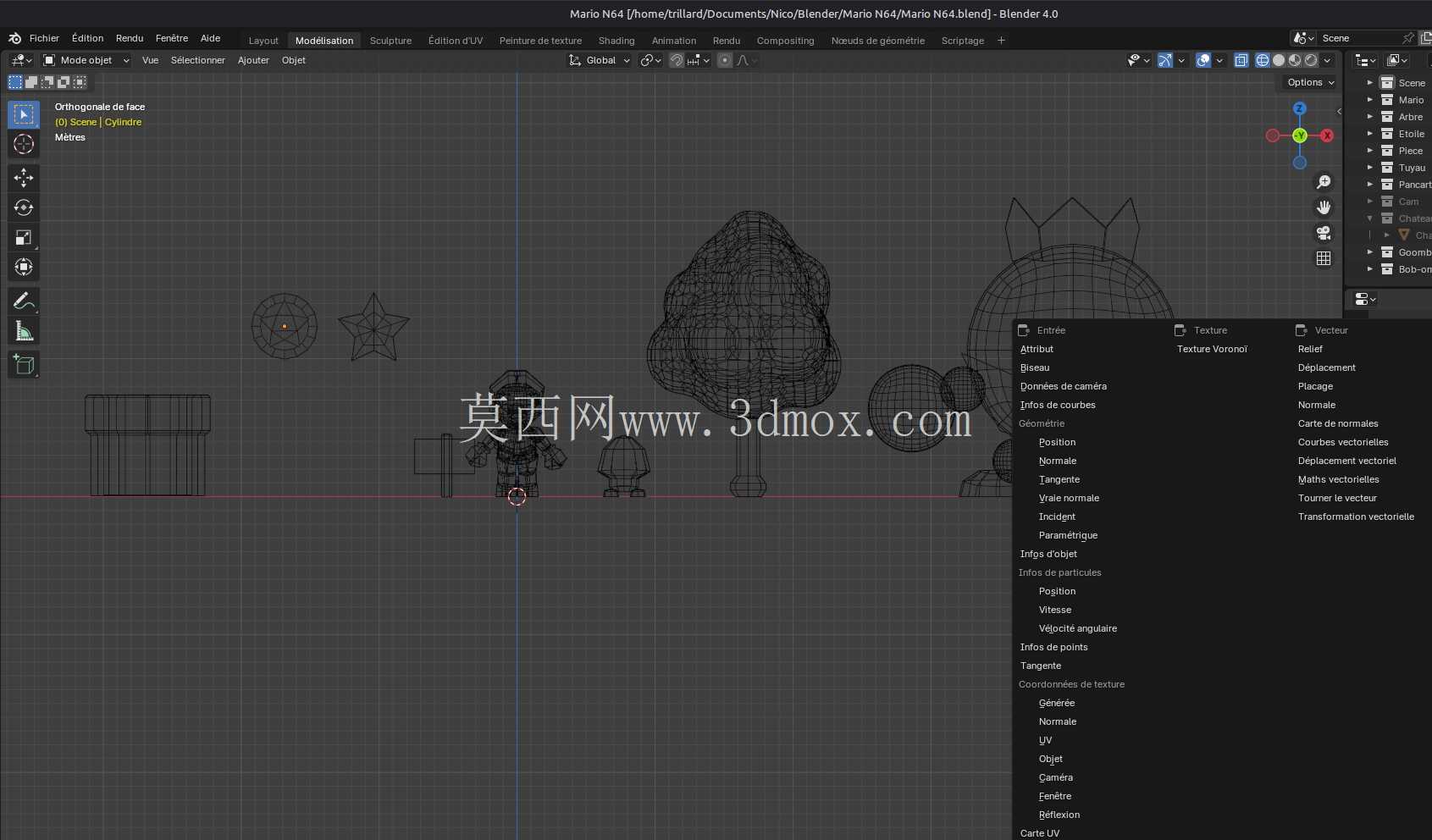The height and width of the screenshot is (840, 1432).
Task: Click the zoom magnifier in viewport
Action: tap(1324, 182)
